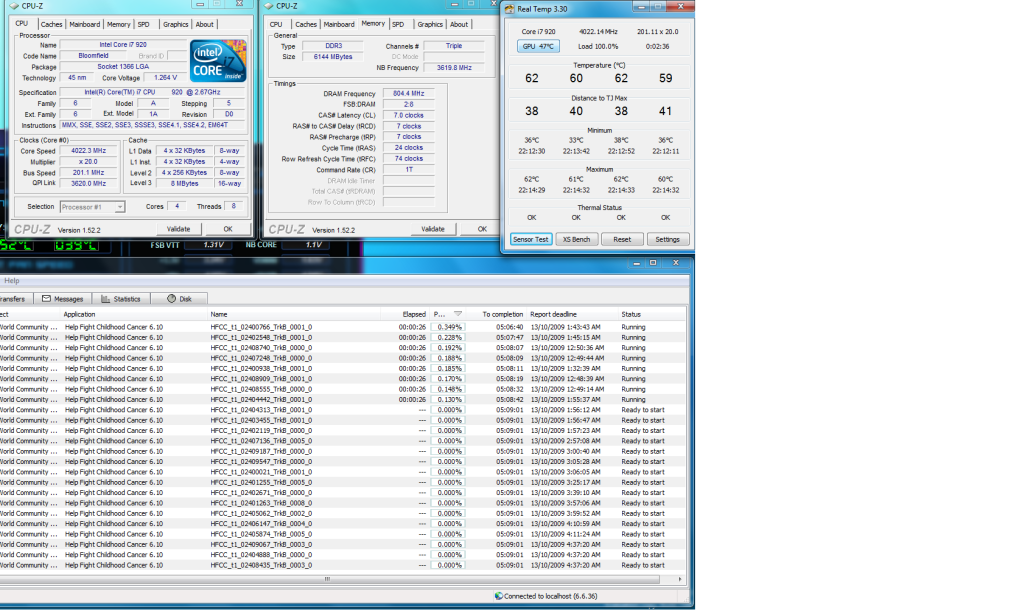This screenshot has width=1022, height=615.
Task: Maximize the BOINC Manager window
Action: click(653, 263)
